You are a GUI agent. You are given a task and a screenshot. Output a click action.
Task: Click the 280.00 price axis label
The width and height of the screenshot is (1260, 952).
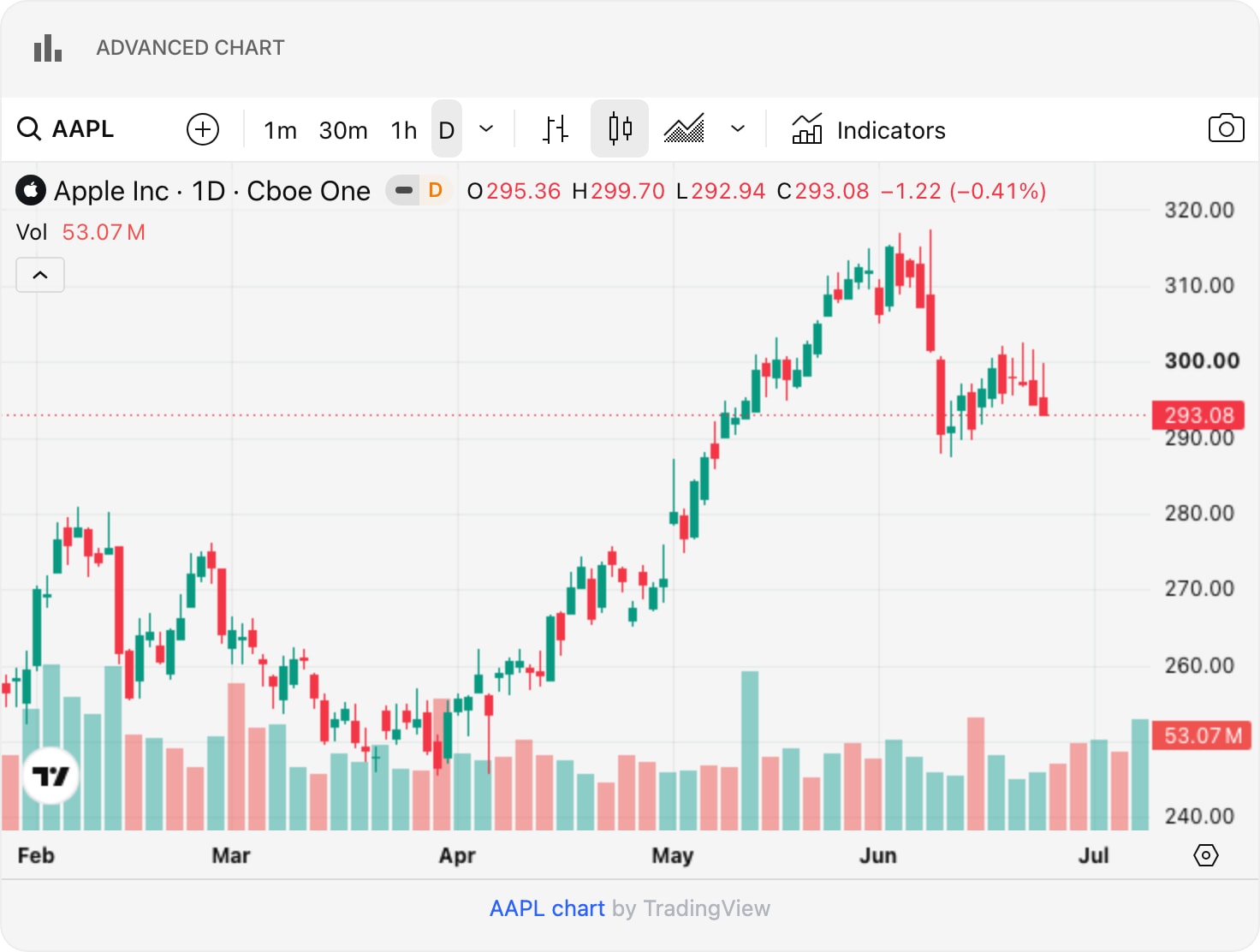[1199, 514]
